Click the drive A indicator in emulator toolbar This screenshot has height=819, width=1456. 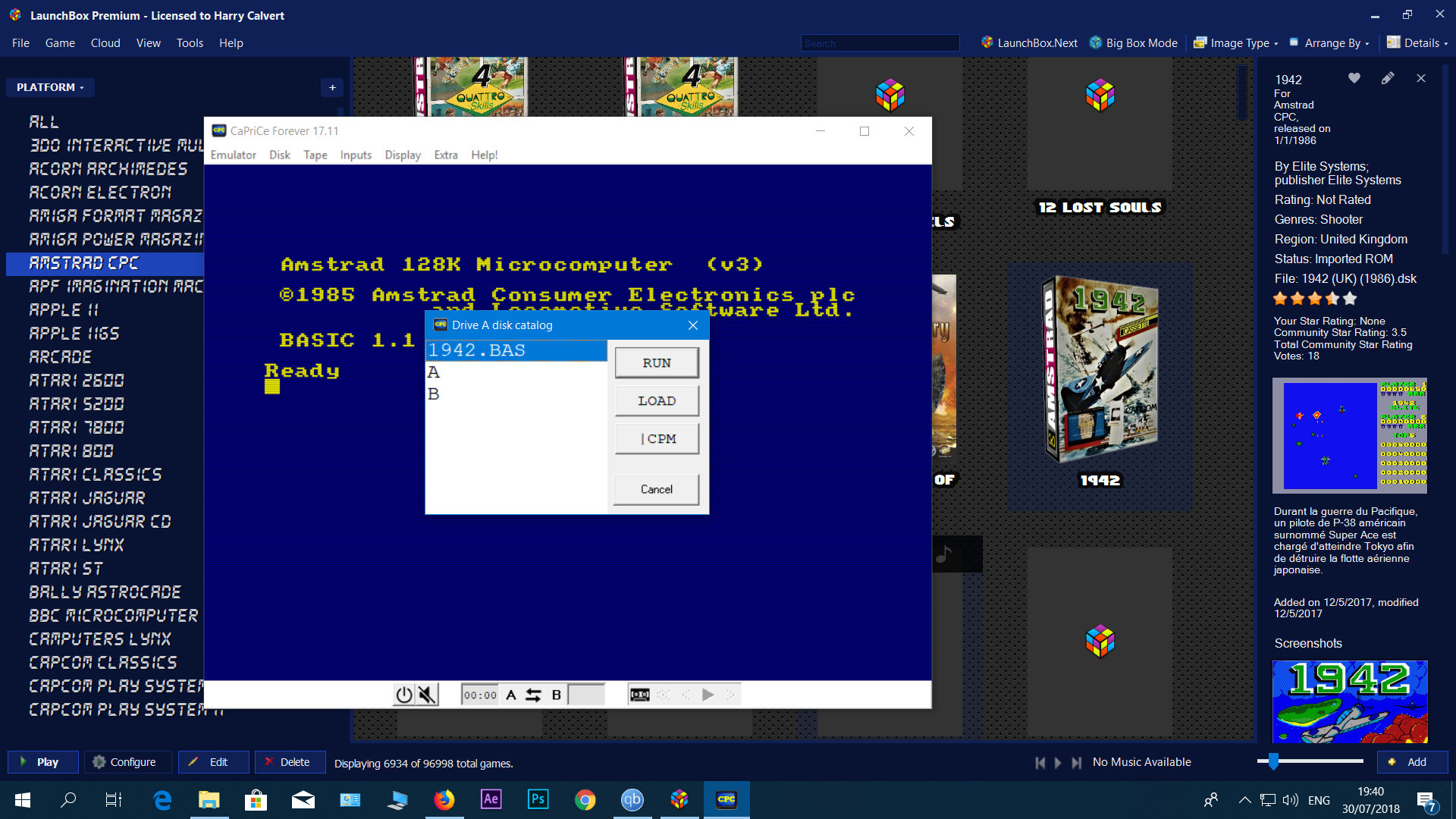point(511,695)
